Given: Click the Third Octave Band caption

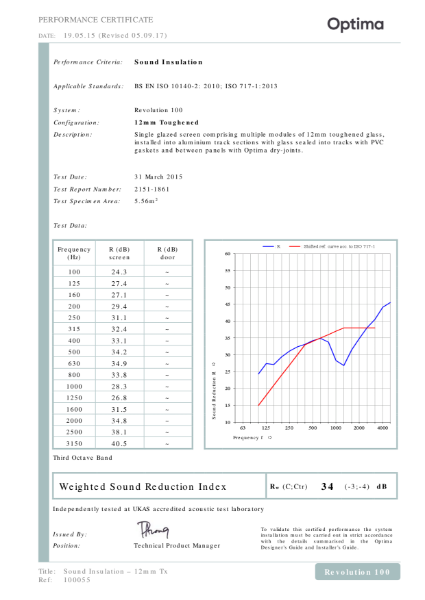Looking at the screenshot, I should point(83,458).
